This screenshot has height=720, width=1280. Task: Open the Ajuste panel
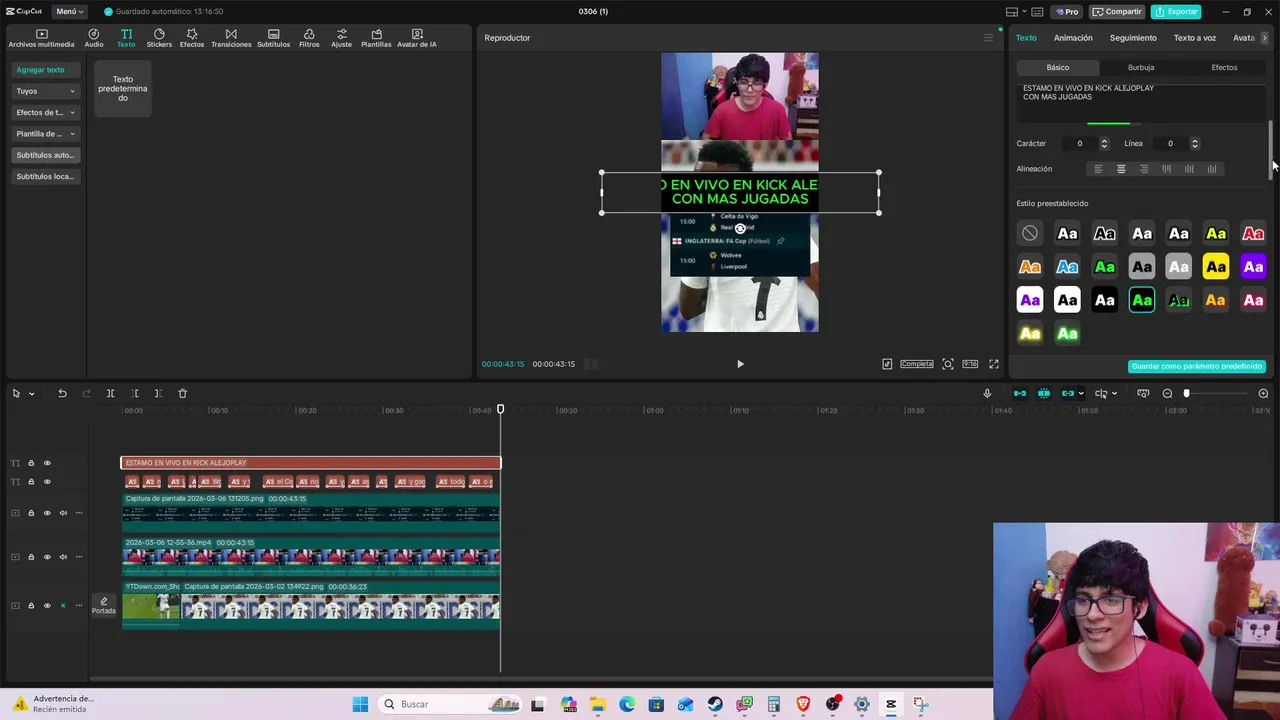(x=342, y=38)
